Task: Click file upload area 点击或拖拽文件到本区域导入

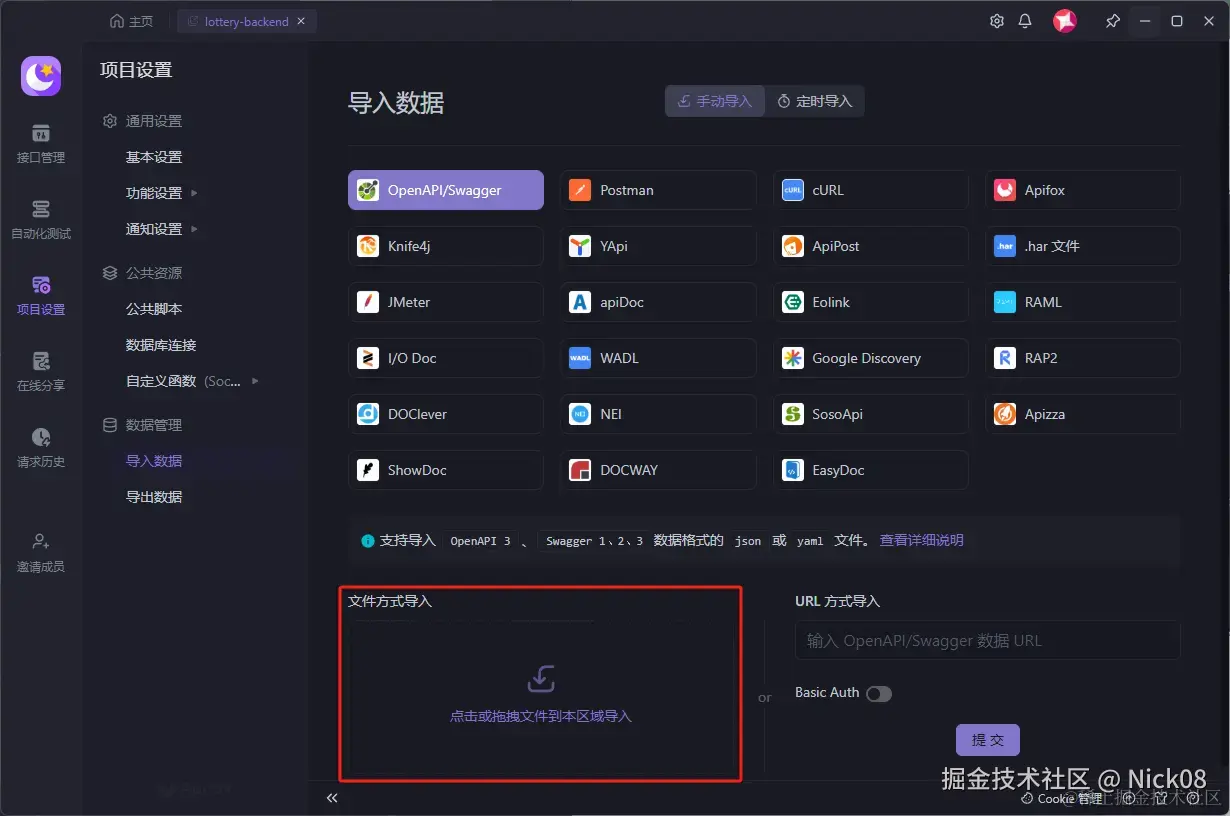Action: point(541,696)
